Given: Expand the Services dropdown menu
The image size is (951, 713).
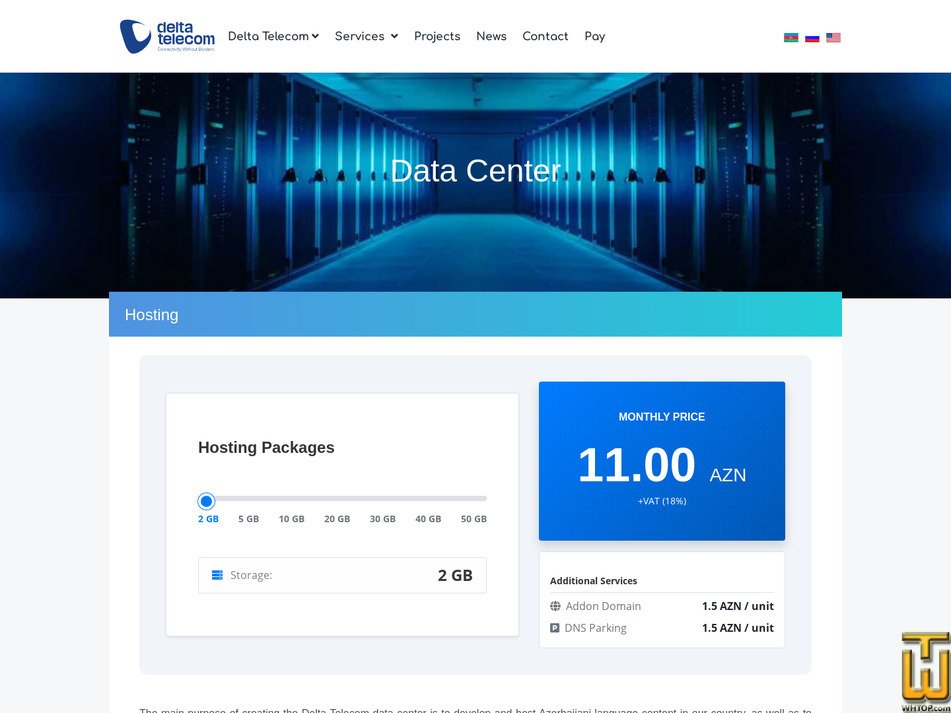Looking at the screenshot, I should (366, 36).
